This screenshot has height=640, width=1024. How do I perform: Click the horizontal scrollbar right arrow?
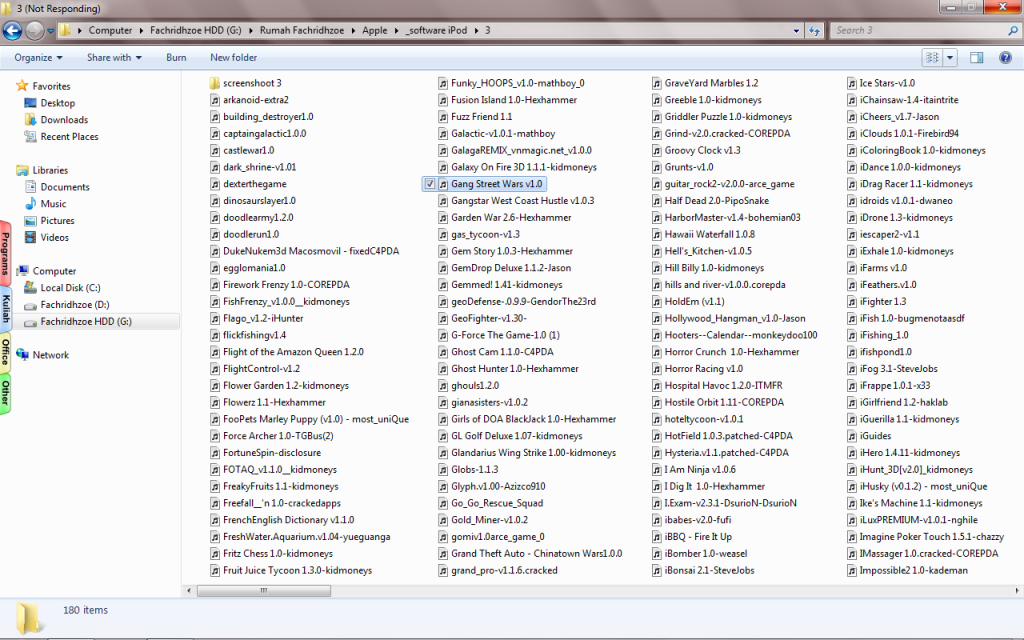[1016, 590]
